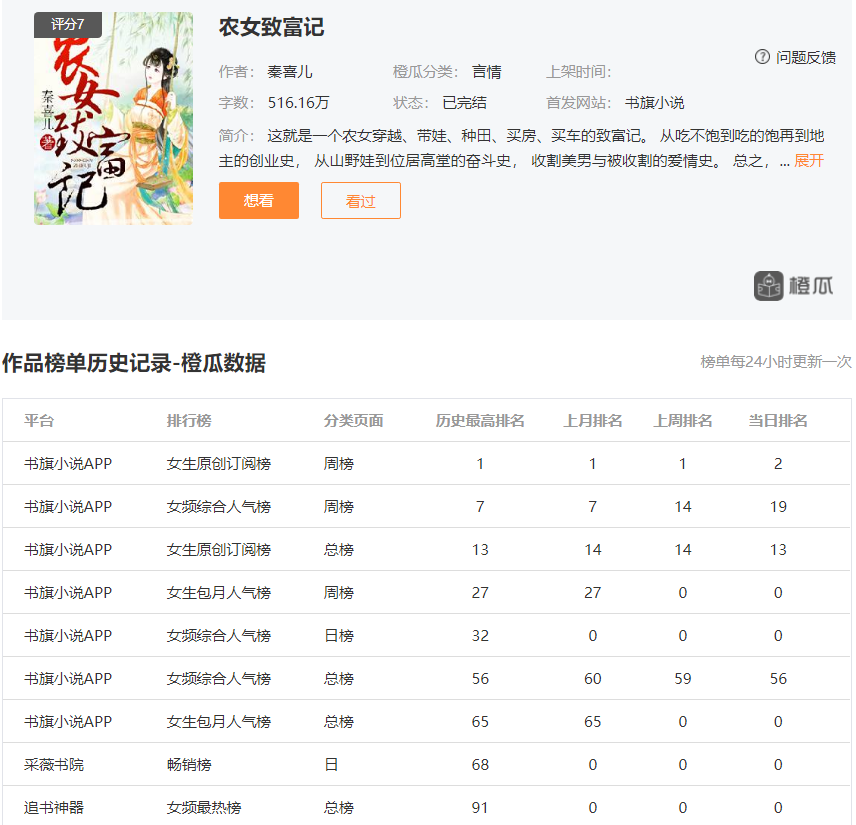Click the note 榜单每24小时更新一次
This screenshot has height=825, width=856.
click(776, 361)
